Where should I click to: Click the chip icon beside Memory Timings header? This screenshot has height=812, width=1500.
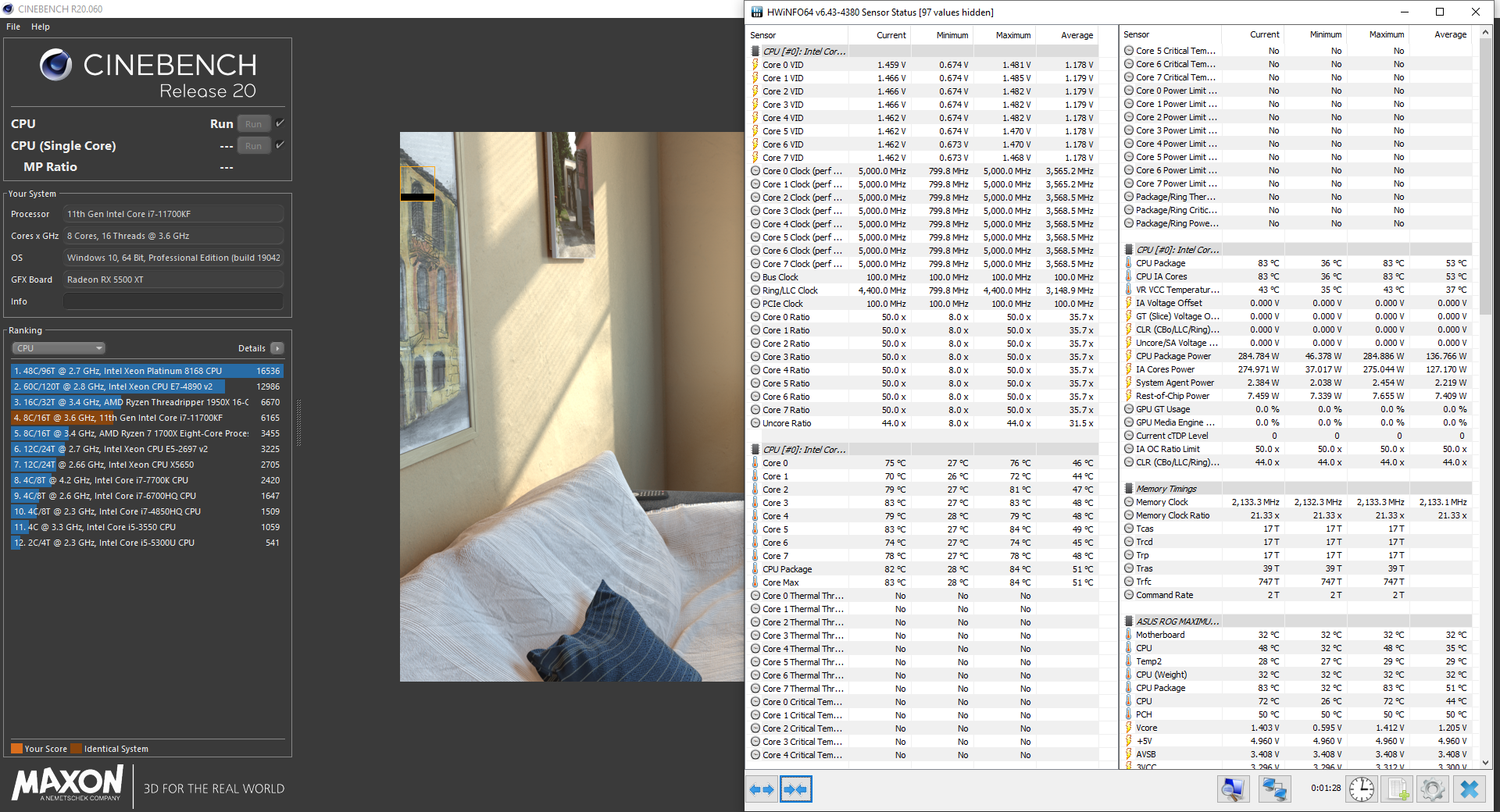pyautogui.click(x=1129, y=489)
